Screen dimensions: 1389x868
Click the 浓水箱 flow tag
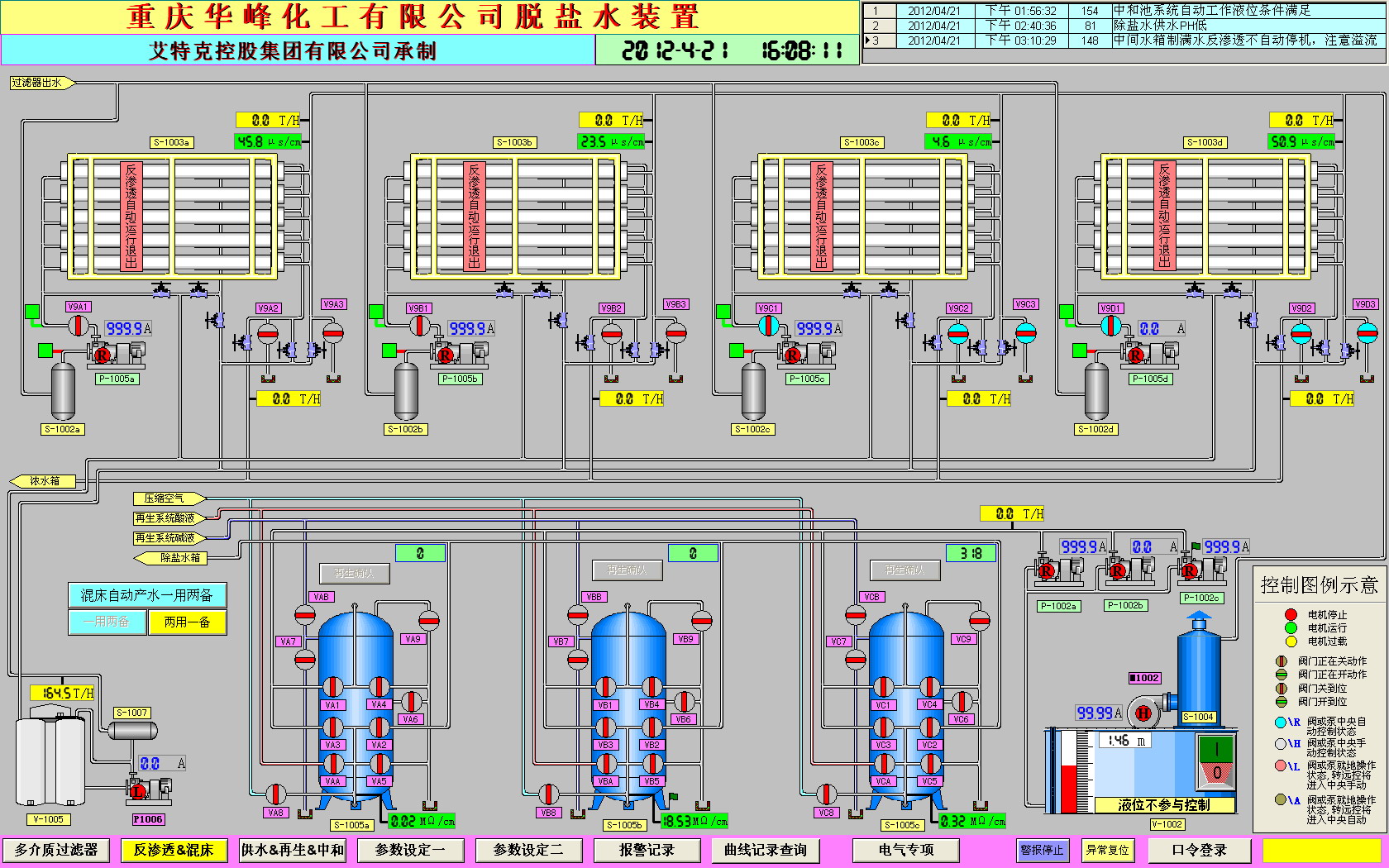(x=43, y=481)
